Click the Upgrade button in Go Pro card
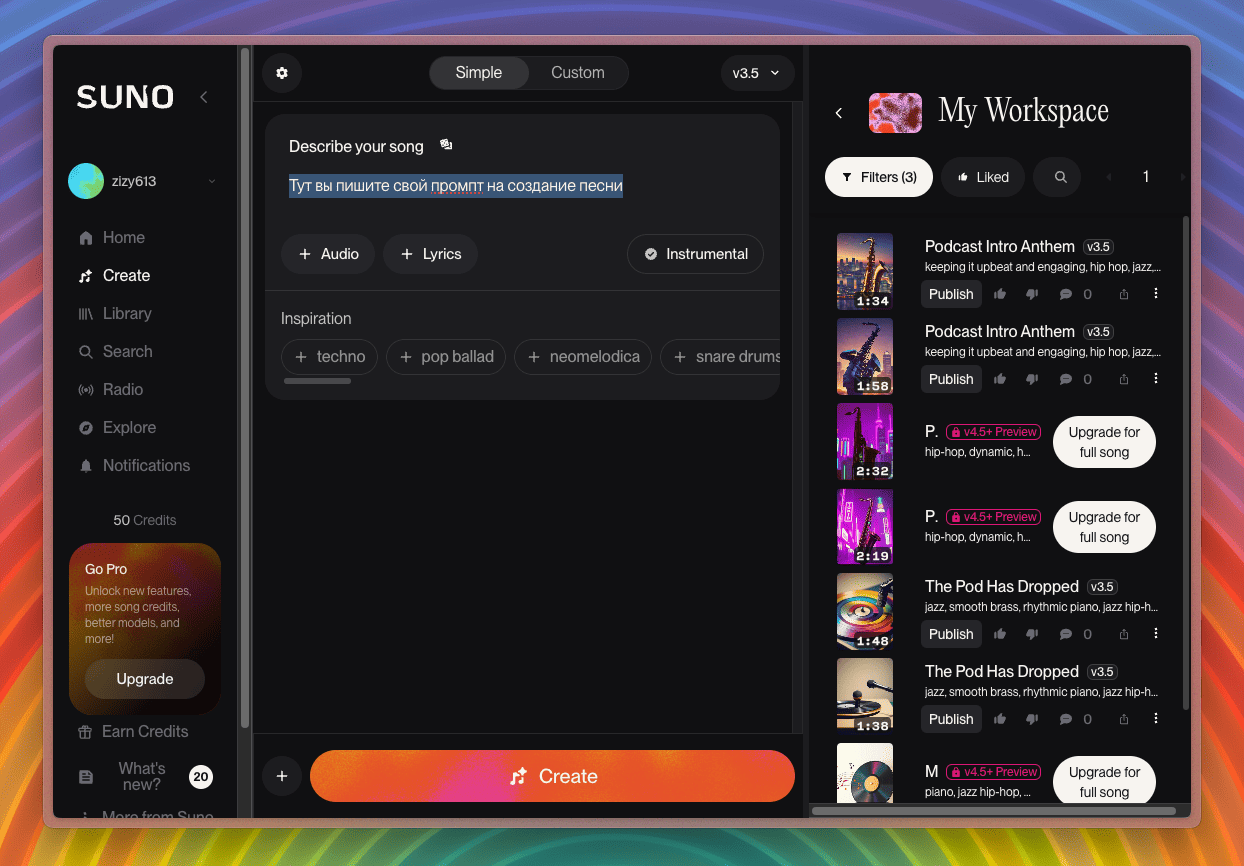The height and width of the screenshot is (866, 1244). tap(145, 679)
